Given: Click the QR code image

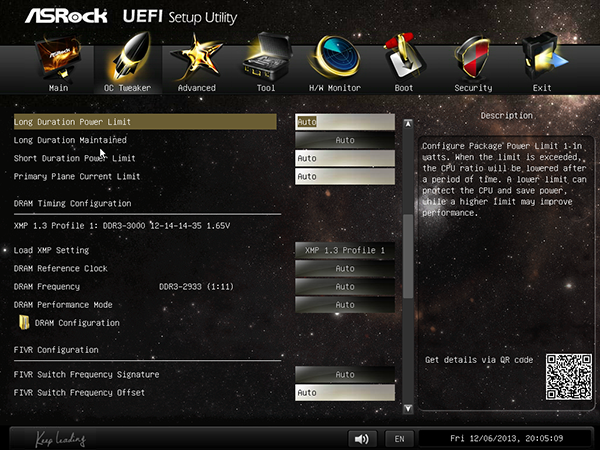Looking at the screenshot, I should point(569,377).
